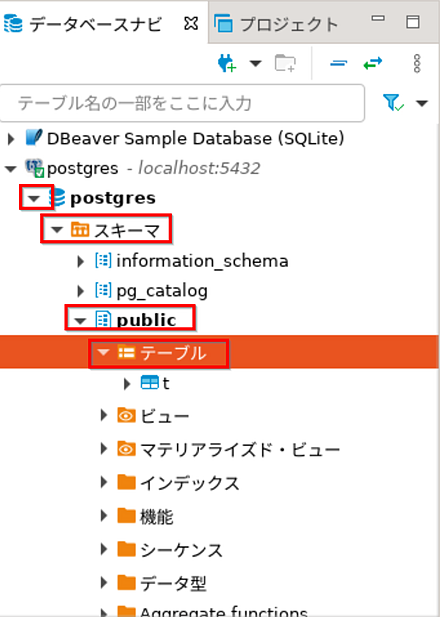Click the filter funnel icon

click(x=393, y=103)
